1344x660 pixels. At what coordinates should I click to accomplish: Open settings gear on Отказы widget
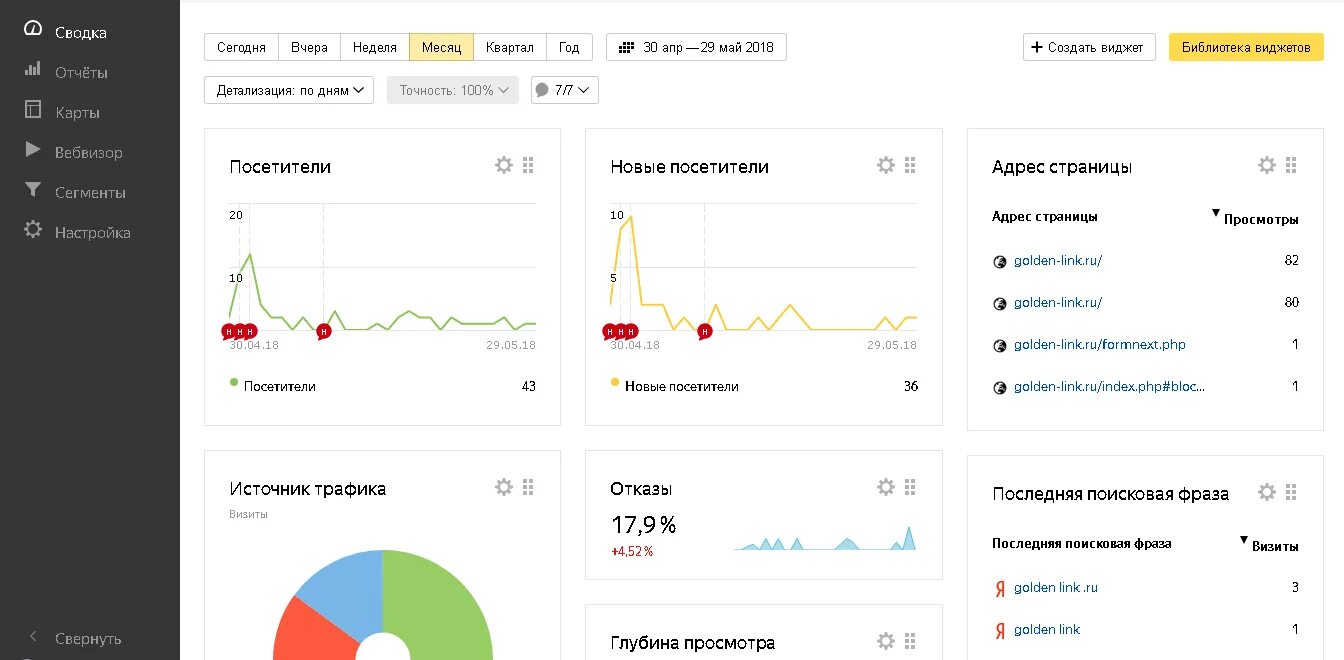(885, 487)
